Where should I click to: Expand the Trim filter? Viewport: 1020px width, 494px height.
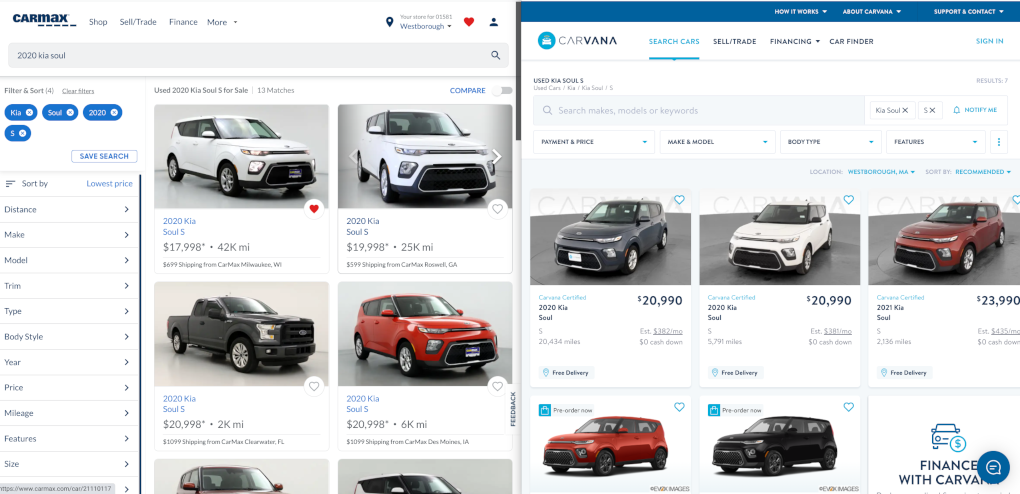pyautogui.click(x=69, y=286)
